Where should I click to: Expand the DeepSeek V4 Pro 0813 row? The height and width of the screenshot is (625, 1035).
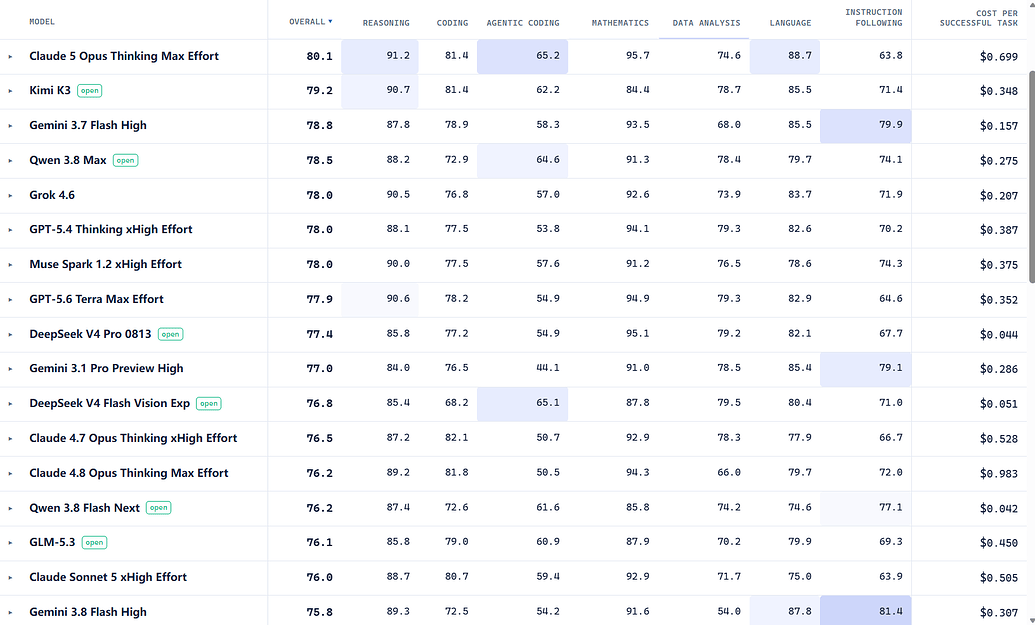point(10,335)
